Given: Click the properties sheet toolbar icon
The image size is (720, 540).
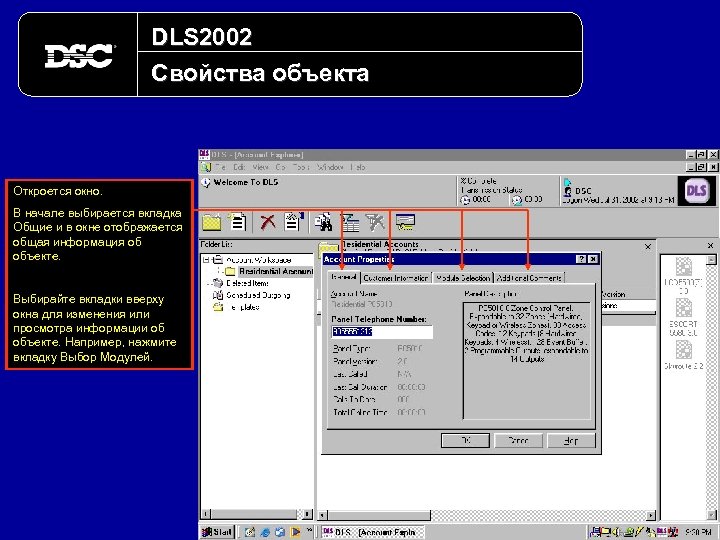Looking at the screenshot, I should coord(293,221).
